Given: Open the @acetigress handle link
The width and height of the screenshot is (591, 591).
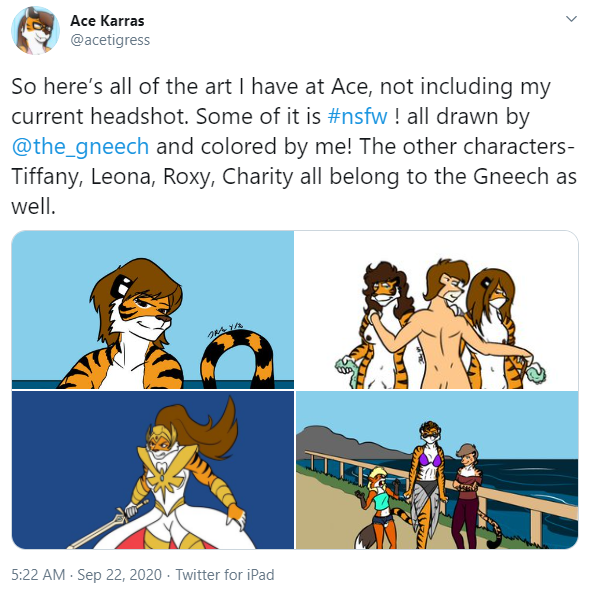Looking at the screenshot, I should (x=110, y=40).
